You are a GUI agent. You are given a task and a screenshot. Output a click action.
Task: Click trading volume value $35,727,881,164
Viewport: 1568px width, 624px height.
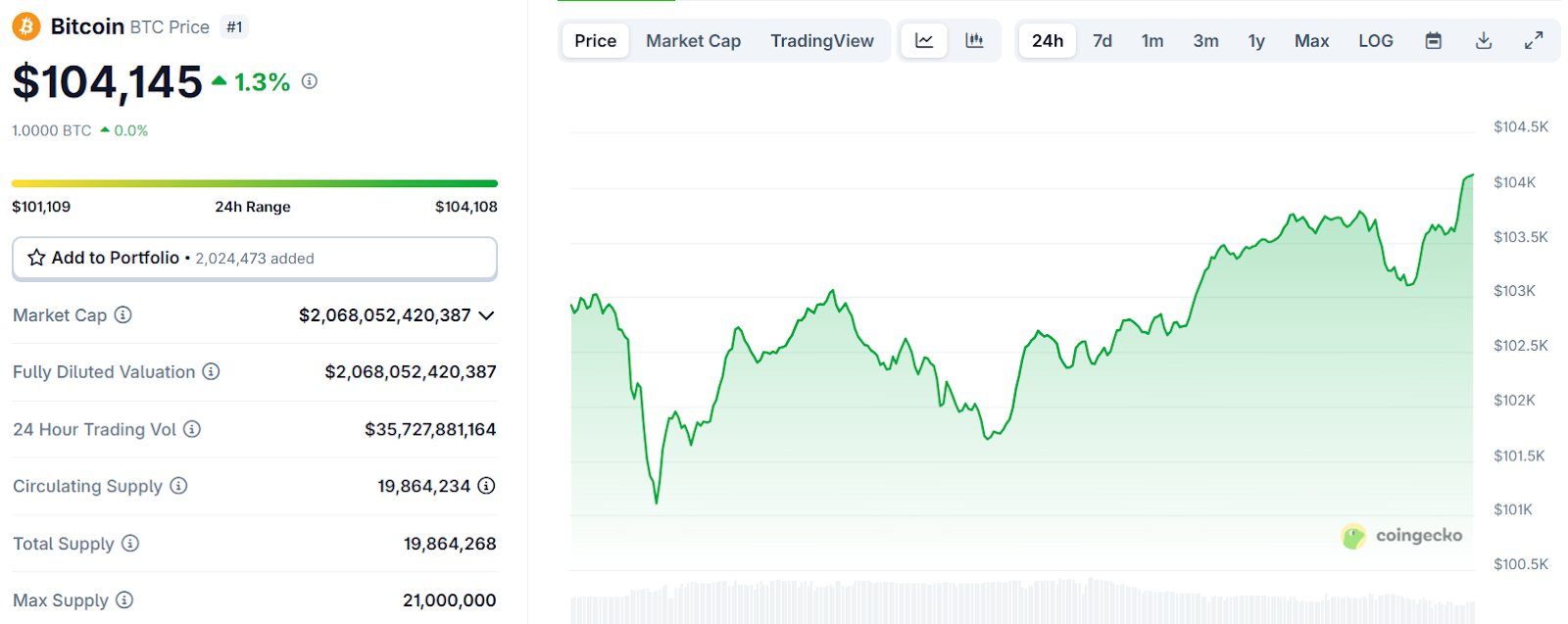(x=430, y=429)
